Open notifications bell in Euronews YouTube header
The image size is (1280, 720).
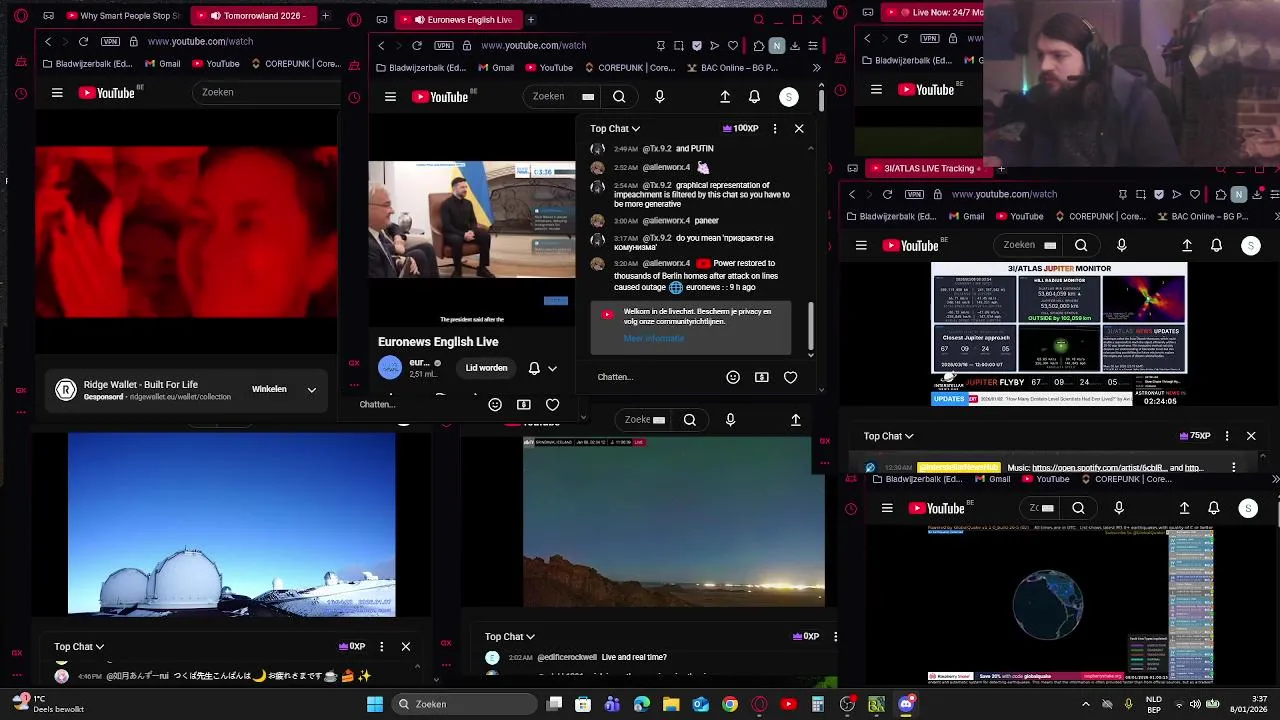tap(754, 97)
